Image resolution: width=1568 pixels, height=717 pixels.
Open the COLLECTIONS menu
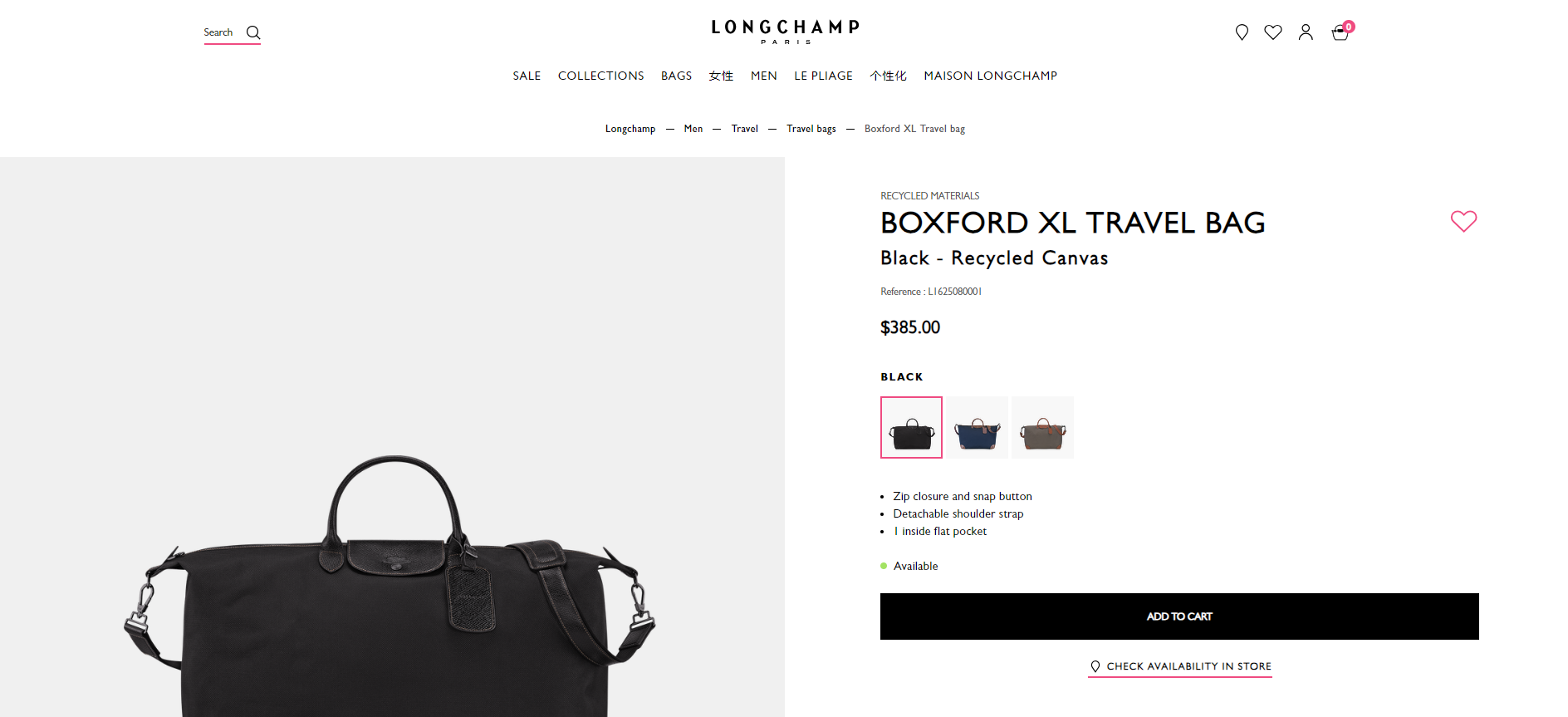(x=601, y=76)
